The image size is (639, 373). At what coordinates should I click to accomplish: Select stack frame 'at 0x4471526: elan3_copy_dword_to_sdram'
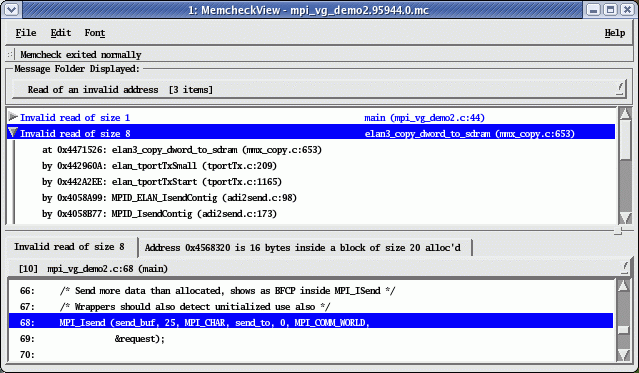coord(182,150)
